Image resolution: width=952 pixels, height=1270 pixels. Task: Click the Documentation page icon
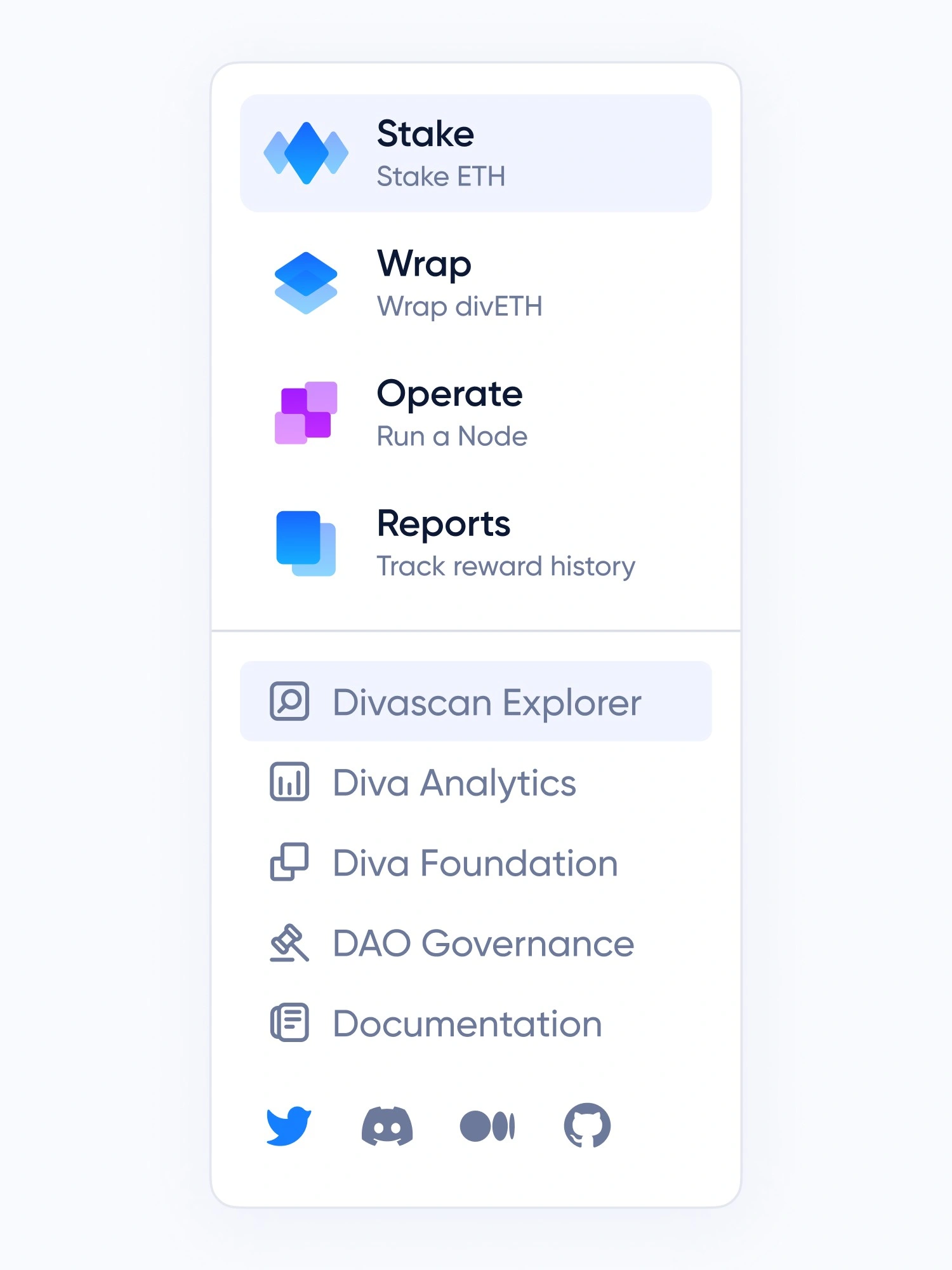pos(289,1023)
